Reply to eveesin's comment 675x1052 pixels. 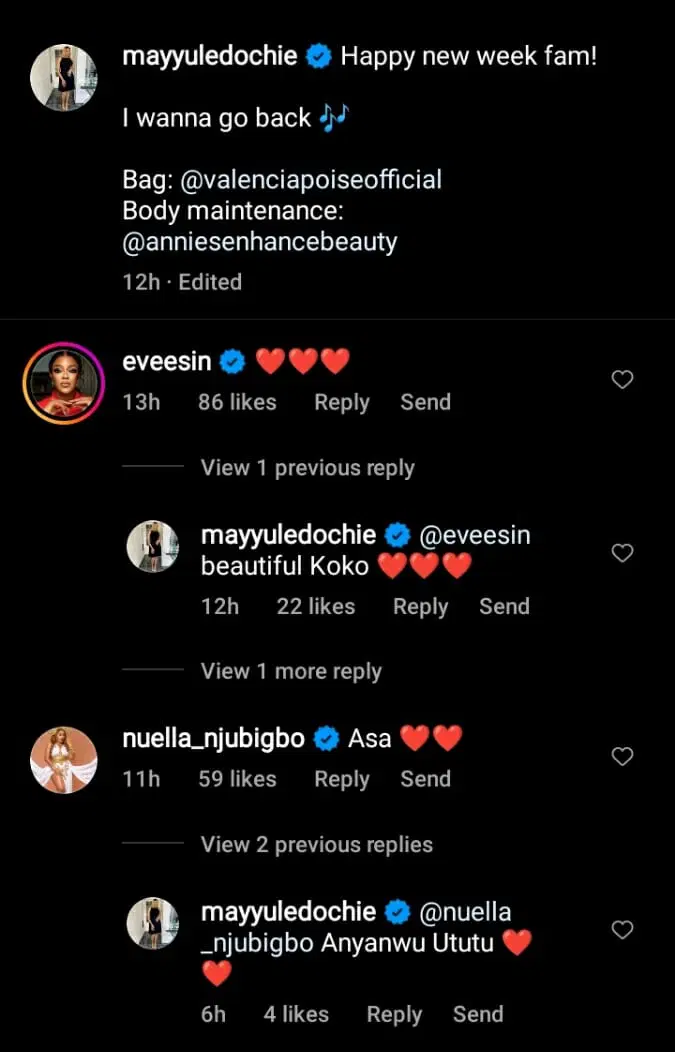[x=342, y=402]
